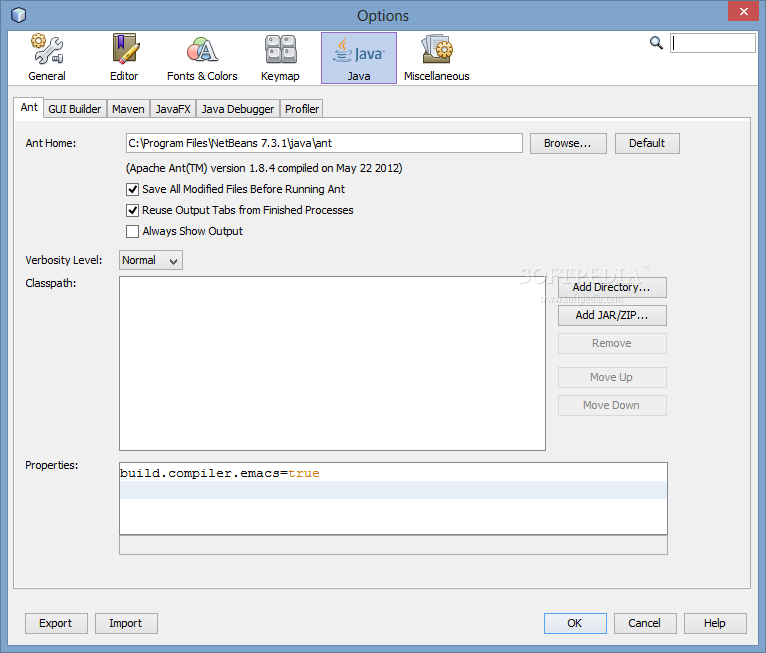Screen dimensions: 766x653
Task: Click the Ant Home path field
Action: (324, 144)
